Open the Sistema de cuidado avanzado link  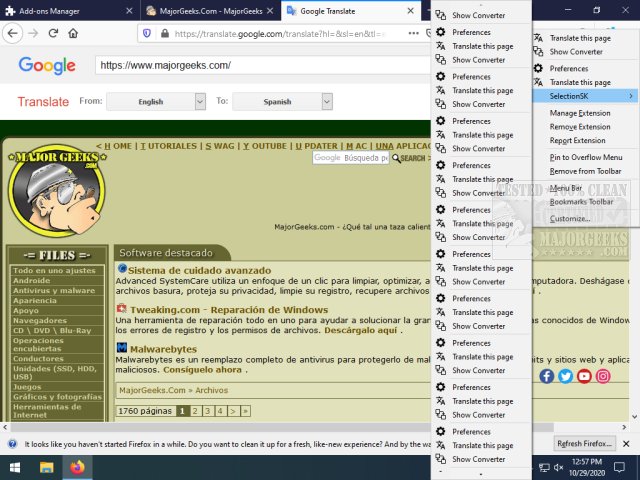[x=200, y=270]
